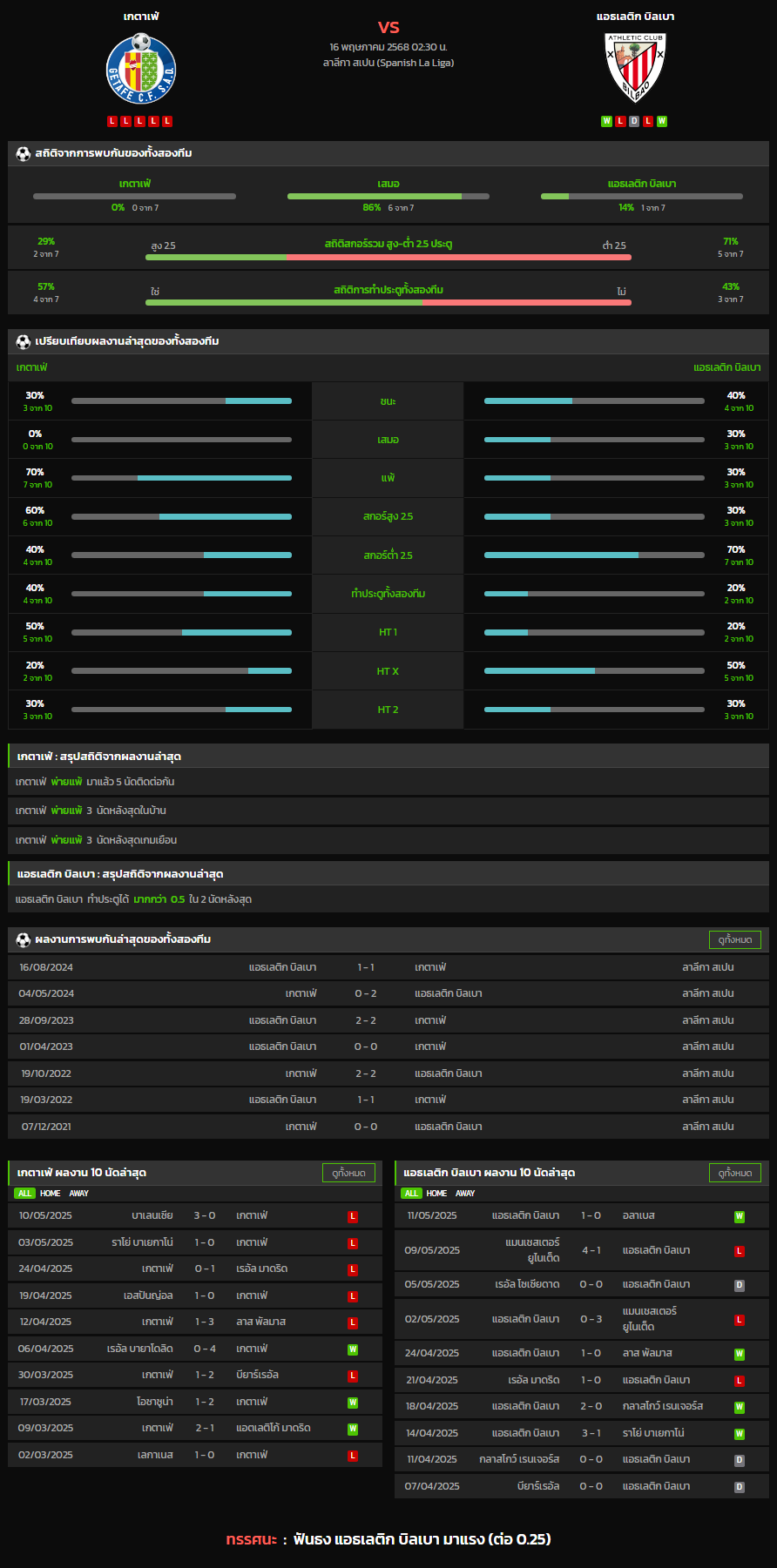Click the ทรรศนะ prediction text at the bottom
The image size is (777, 1568).
[388, 1539]
